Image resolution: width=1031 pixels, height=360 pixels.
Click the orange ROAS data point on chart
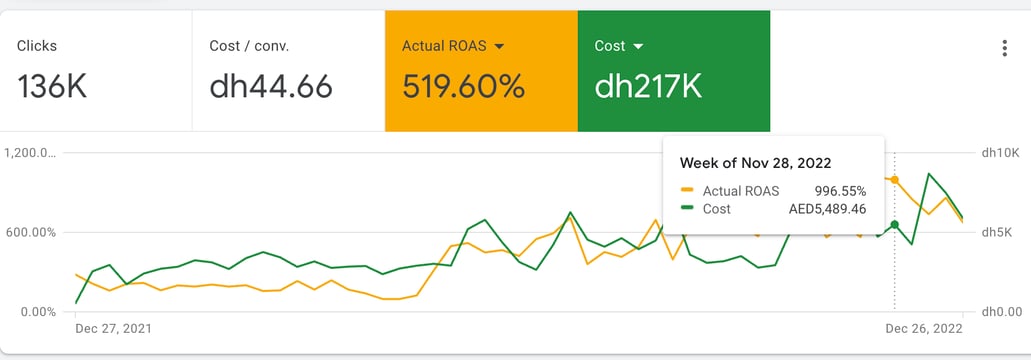[894, 179]
